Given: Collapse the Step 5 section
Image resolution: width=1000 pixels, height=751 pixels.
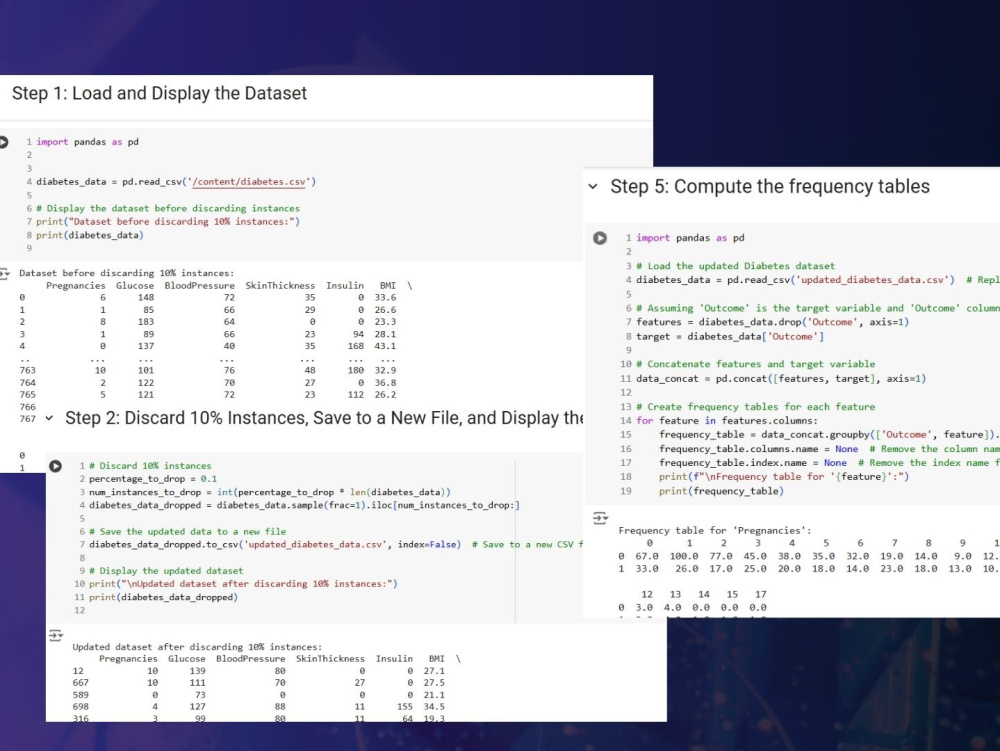Looking at the screenshot, I should click(x=593, y=187).
